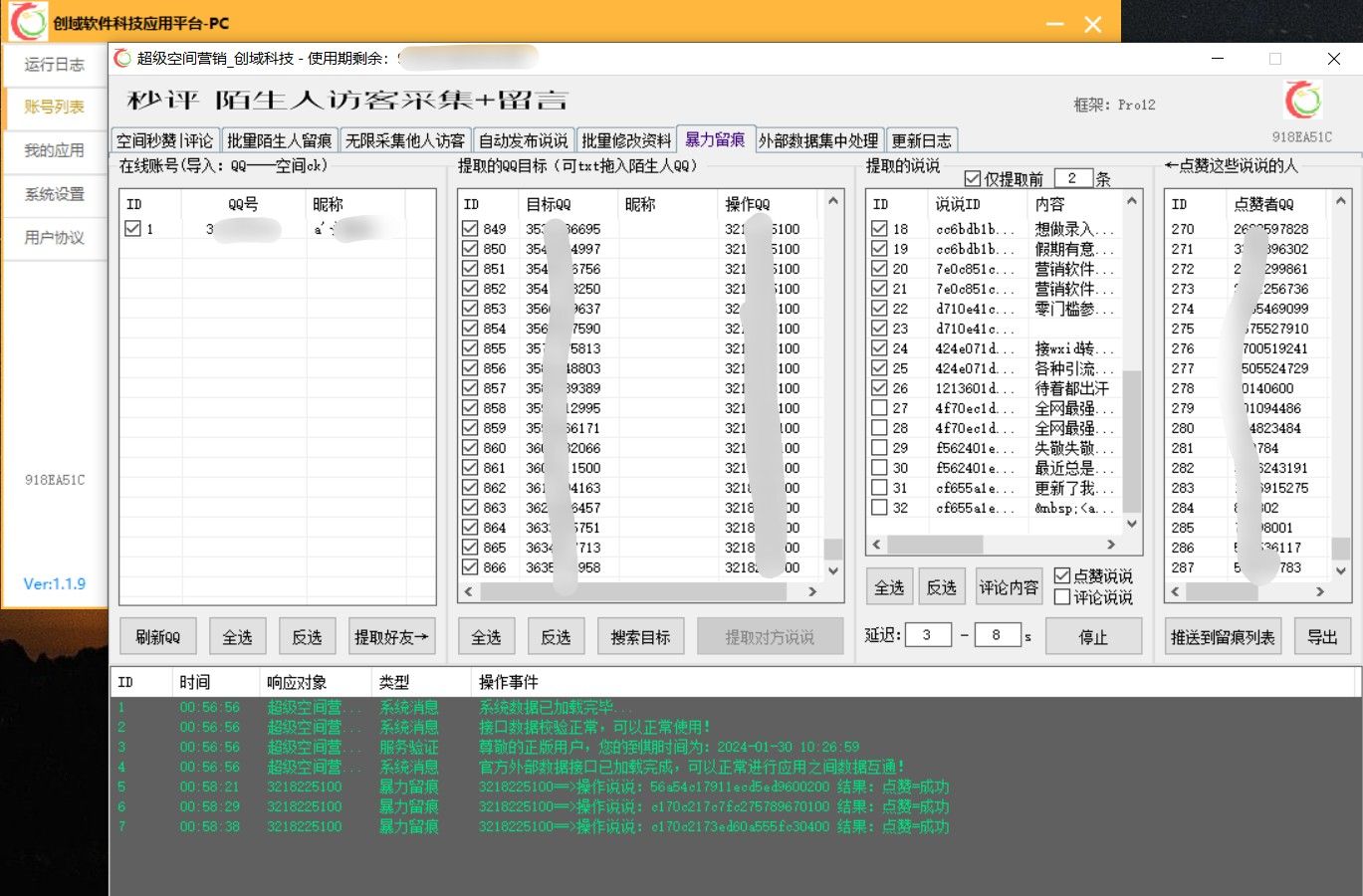Open 我的应用 sidebar item
The height and width of the screenshot is (896, 1363).
pyautogui.click(x=55, y=151)
